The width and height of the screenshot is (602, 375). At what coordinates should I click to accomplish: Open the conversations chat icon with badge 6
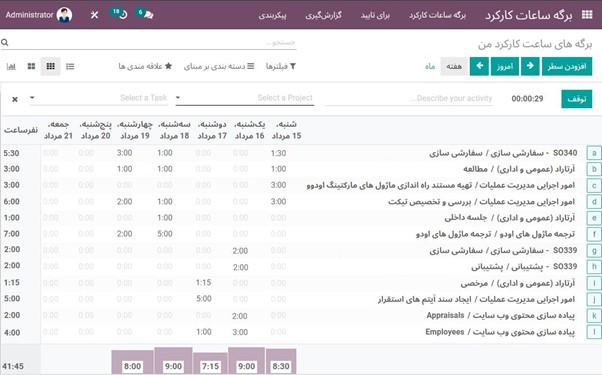tap(145, 14)
